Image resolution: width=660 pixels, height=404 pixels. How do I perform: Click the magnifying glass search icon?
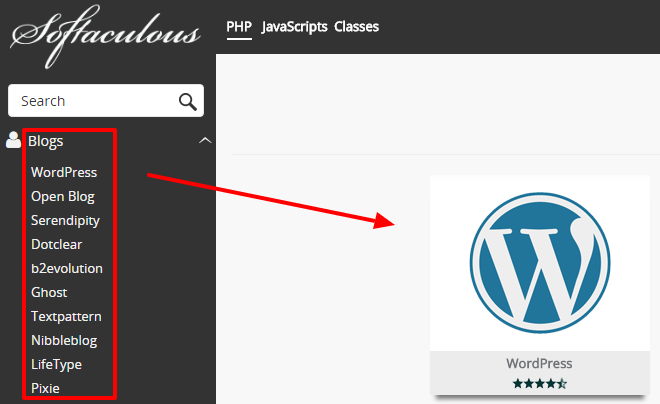pyautogui.click(x=188, y=101)
